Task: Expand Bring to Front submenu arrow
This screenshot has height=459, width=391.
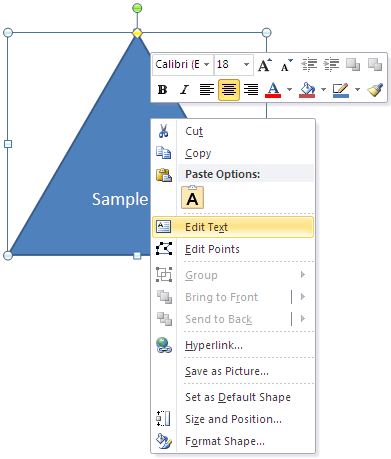Action: click(303, 297)
